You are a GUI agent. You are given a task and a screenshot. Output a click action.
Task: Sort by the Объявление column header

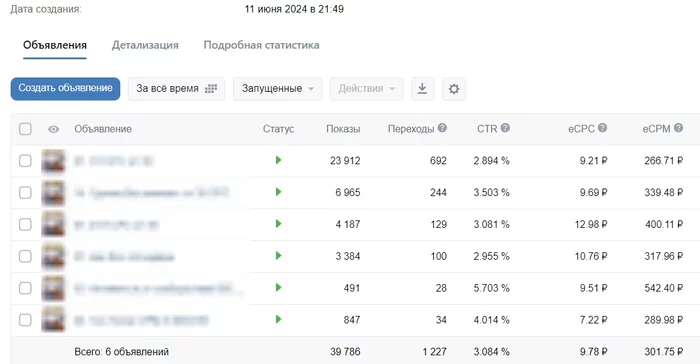click(103, 129)
